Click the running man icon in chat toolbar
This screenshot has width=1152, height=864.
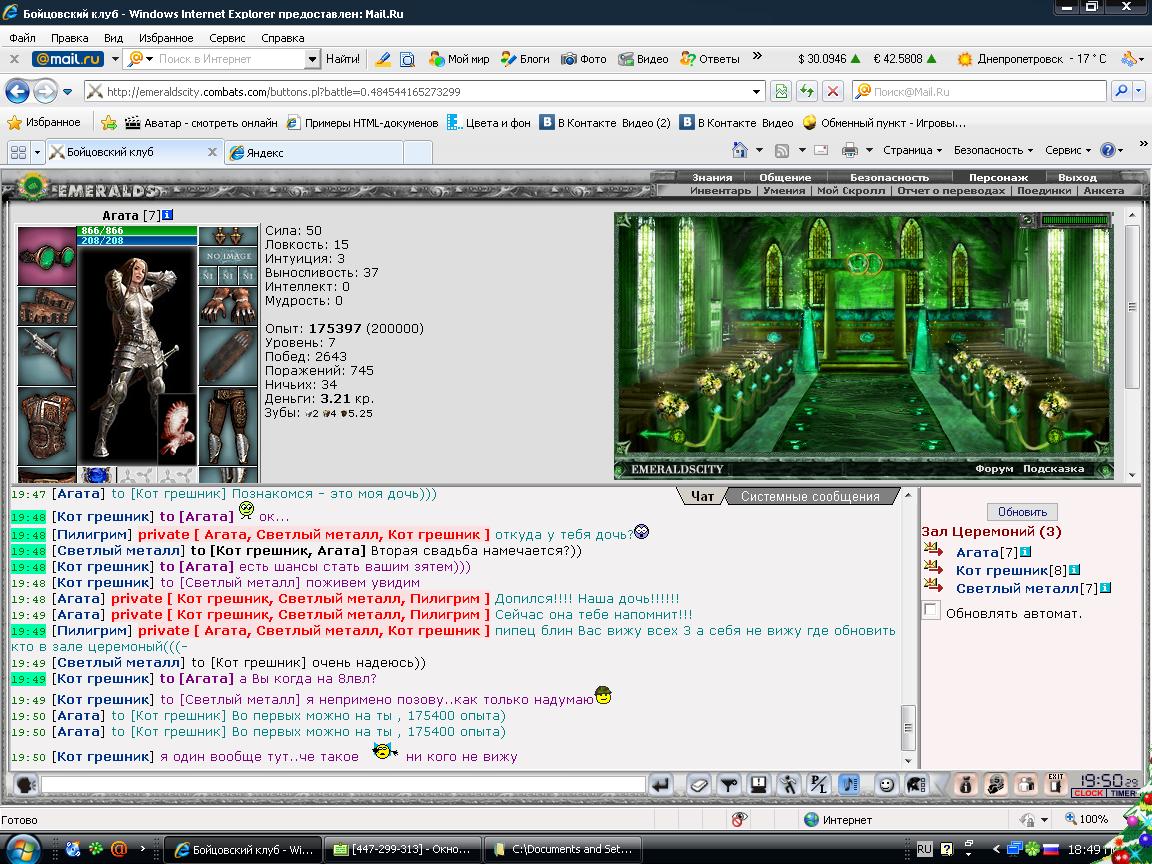(x=789, y=785)
